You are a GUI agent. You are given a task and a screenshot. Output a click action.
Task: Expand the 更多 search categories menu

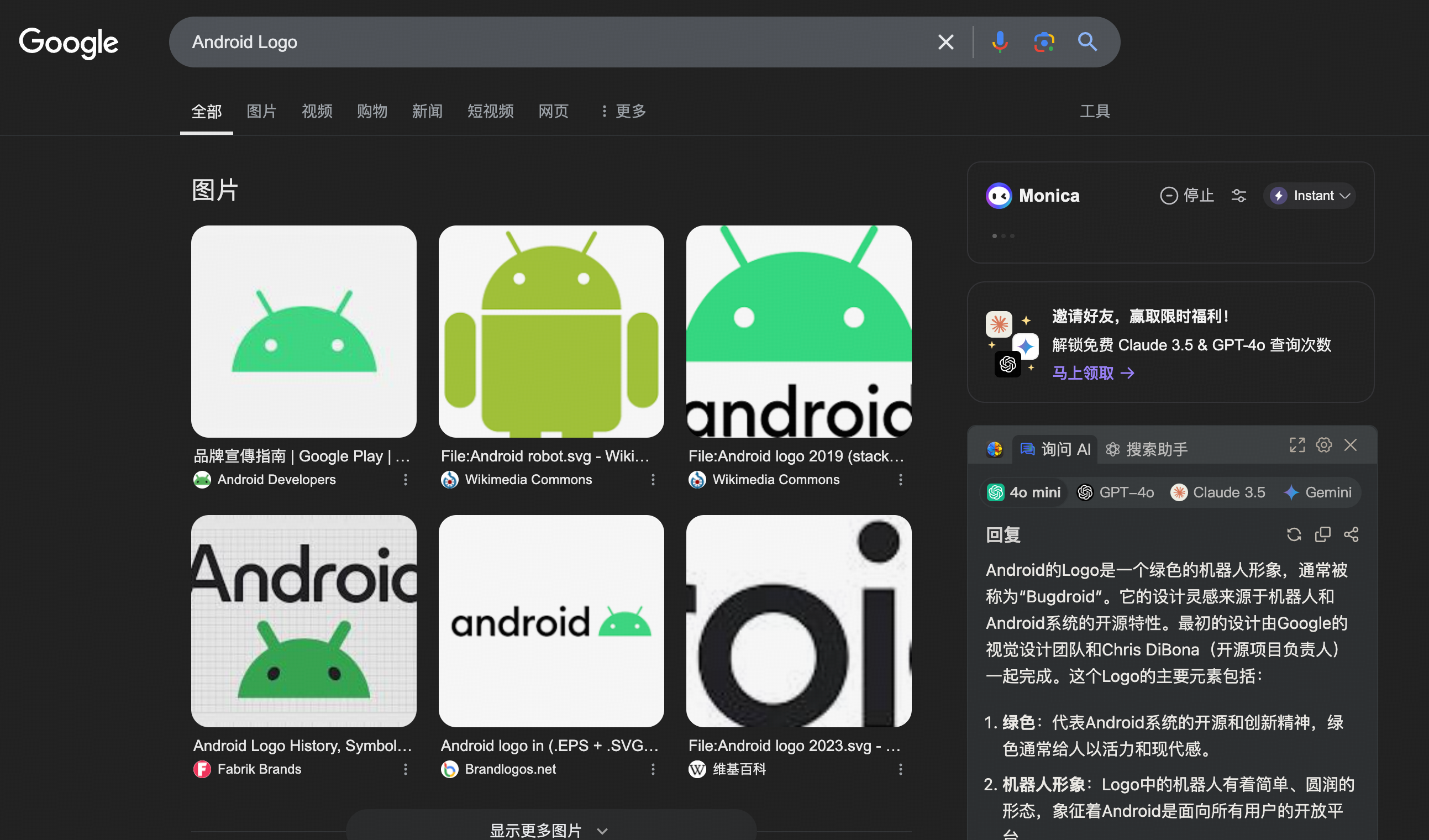[x=623, y=111]
